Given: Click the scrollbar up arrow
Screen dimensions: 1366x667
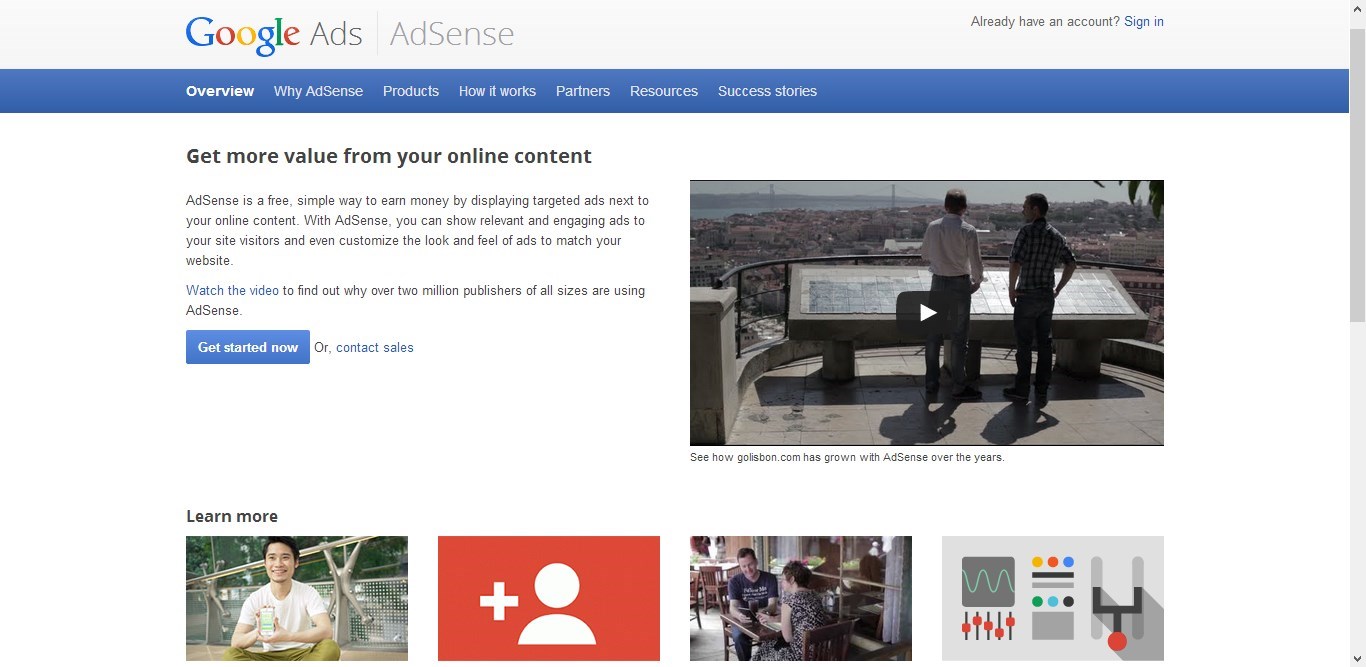Looking at the screenshot, I should pos(1357,8).
